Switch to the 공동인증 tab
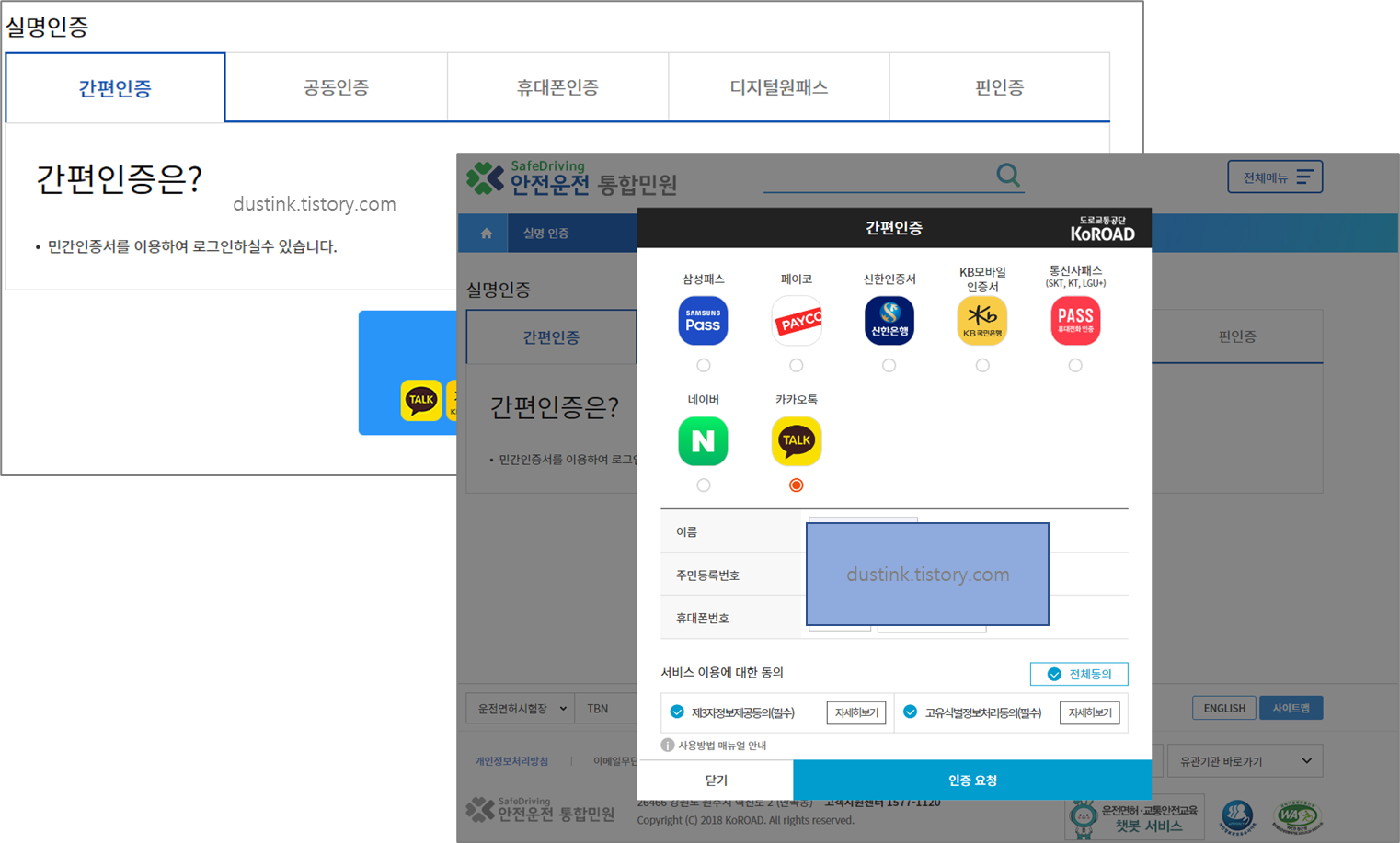Viewport: 1400px width, 843px height. point(336,87)
